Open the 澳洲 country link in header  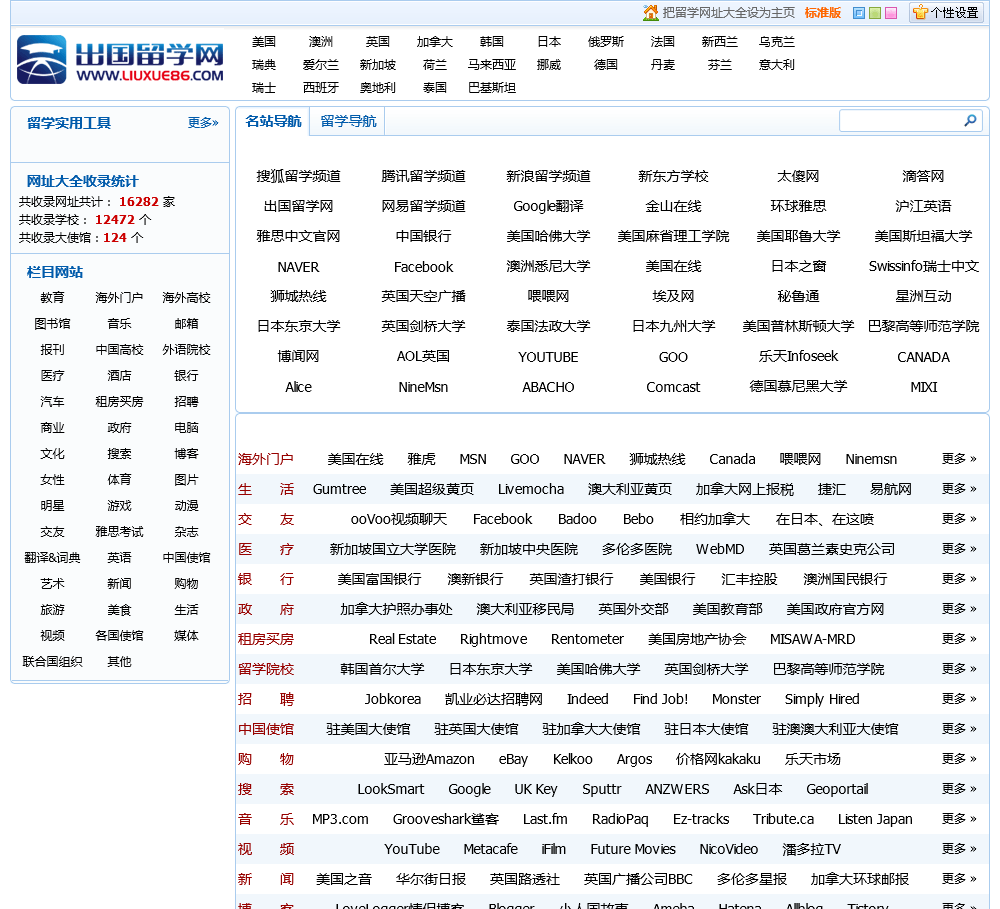[320, 41]
